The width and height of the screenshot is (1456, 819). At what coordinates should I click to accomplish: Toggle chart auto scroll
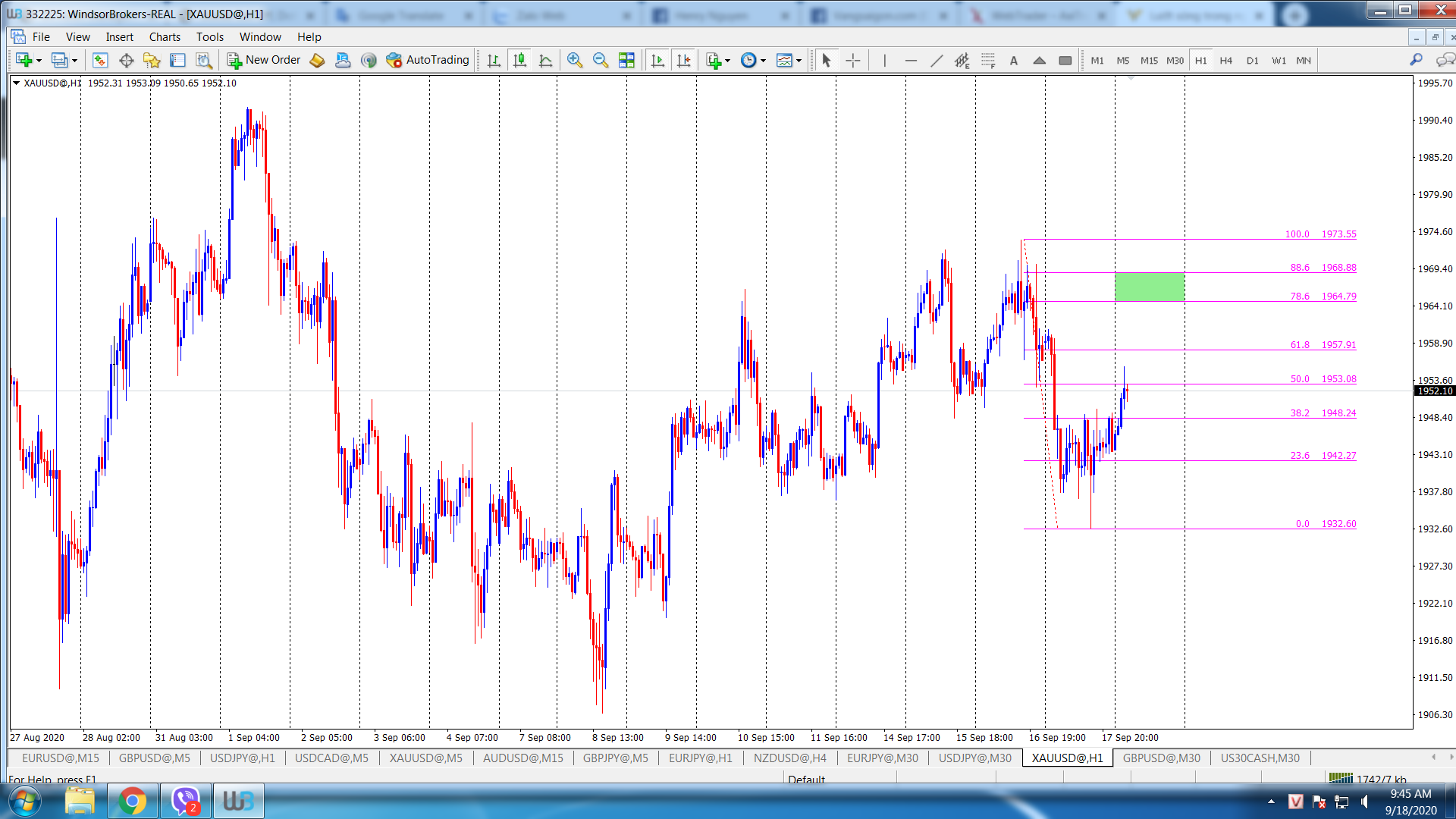point(657,60)
